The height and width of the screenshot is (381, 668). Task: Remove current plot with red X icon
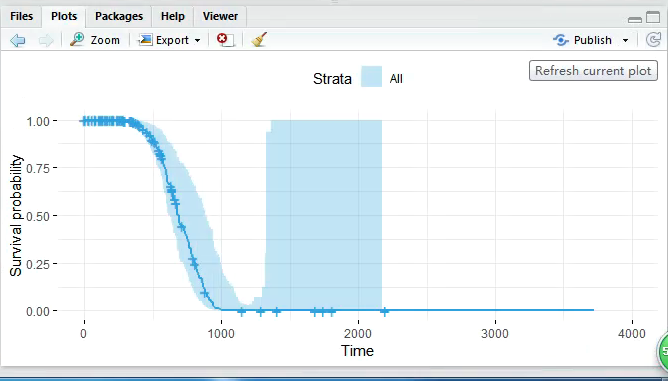pos(225,40)
